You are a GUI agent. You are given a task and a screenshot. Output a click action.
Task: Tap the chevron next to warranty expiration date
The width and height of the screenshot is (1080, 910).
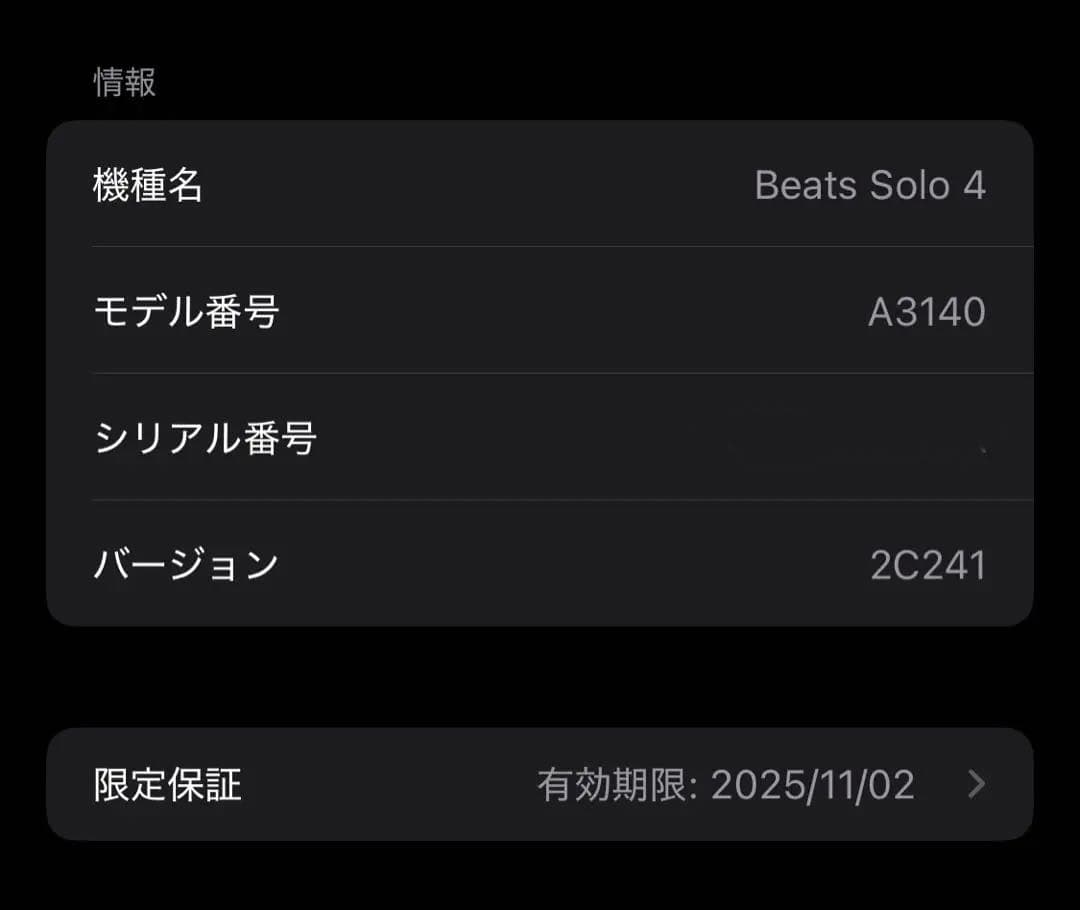tap(975, 784)
